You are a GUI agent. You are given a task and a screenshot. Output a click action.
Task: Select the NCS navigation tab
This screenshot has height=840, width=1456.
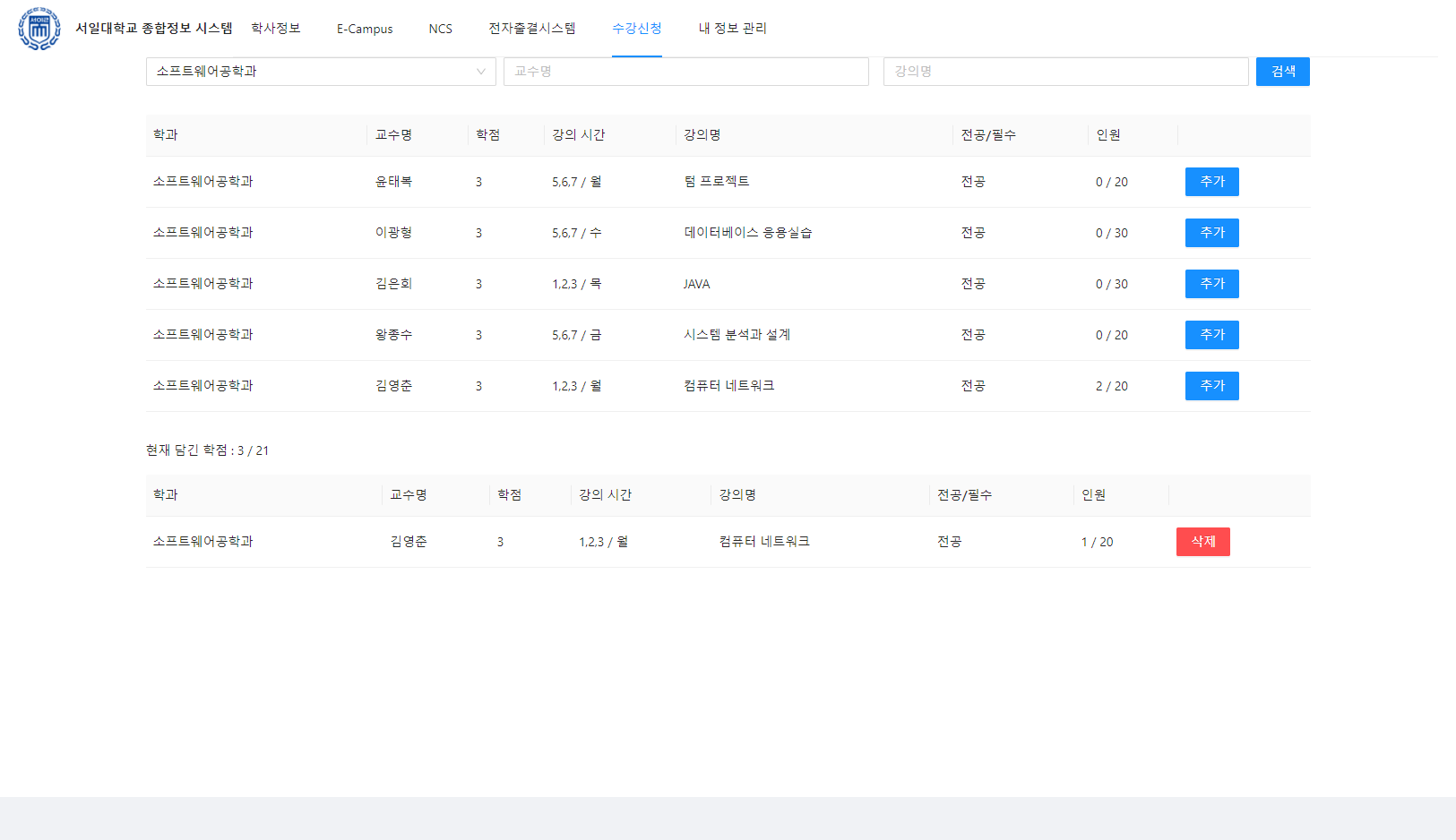[x=441, y=28]
